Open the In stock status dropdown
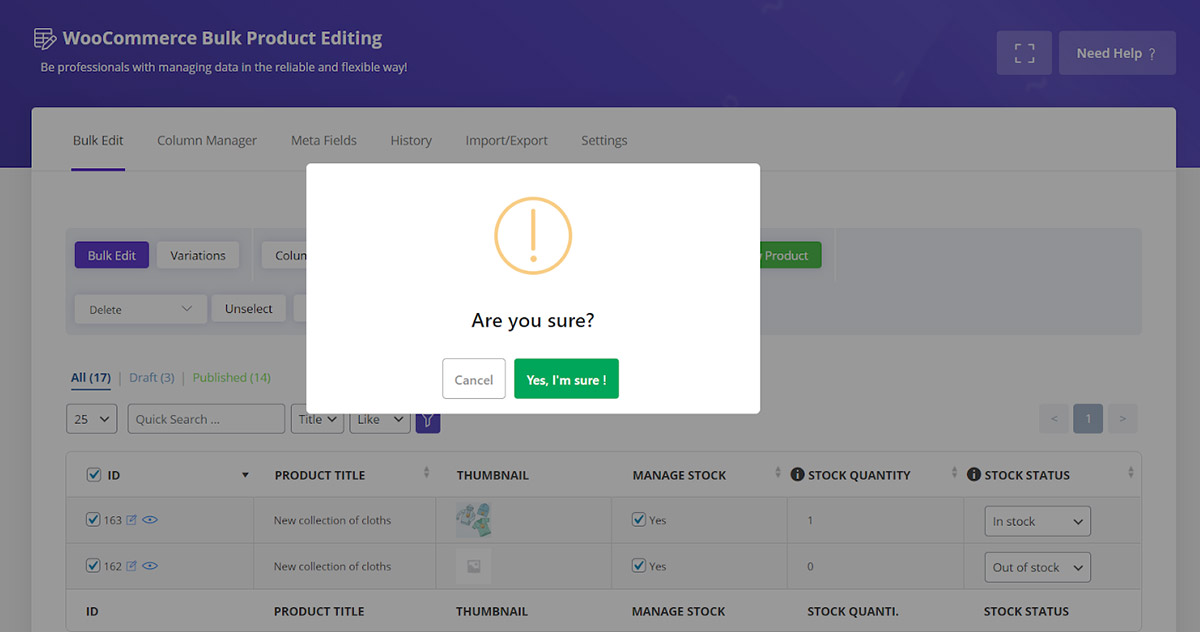This screenshot has height=632, width=1200. click(1037, 521)
